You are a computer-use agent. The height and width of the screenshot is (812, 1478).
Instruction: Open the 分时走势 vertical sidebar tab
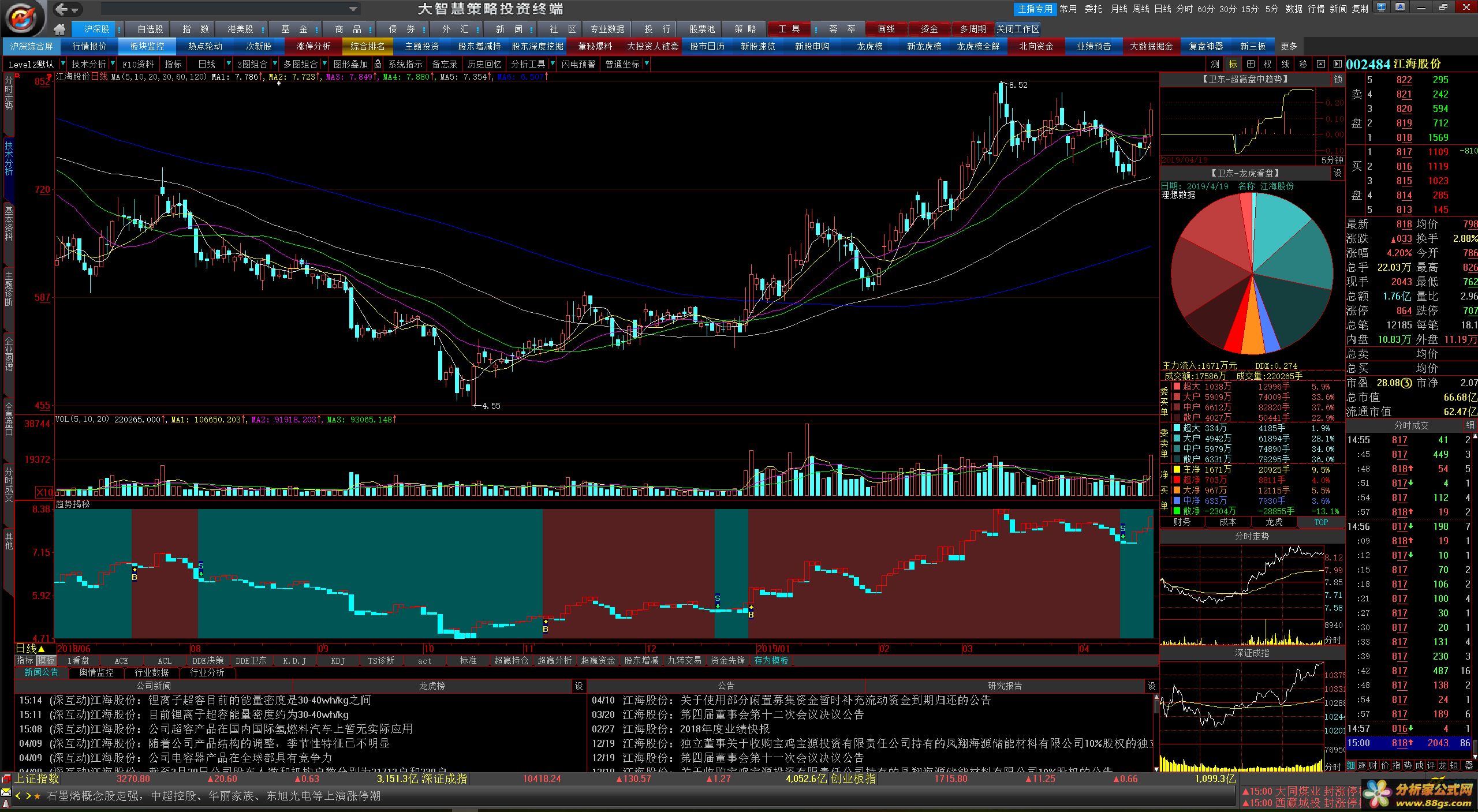tap(8, 93)
